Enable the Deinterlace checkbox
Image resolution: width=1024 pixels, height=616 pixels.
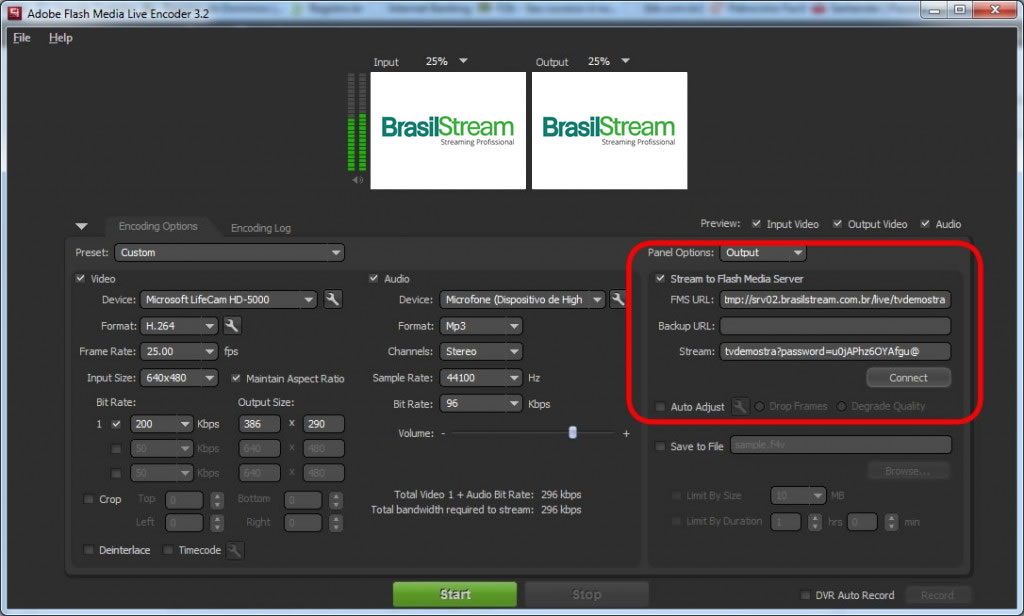tap(88, 550)
